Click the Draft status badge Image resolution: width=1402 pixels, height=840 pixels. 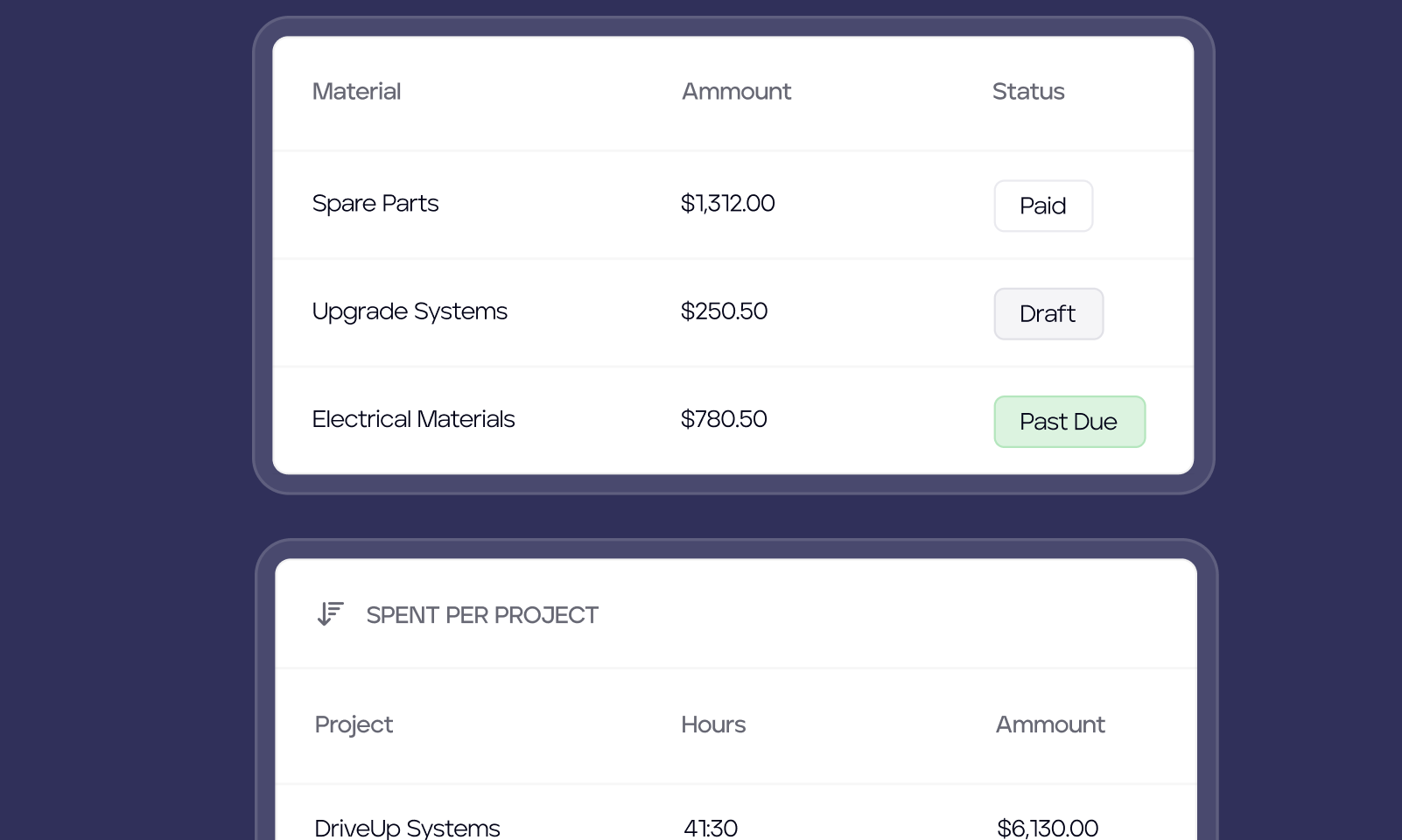click(1048, 313)
